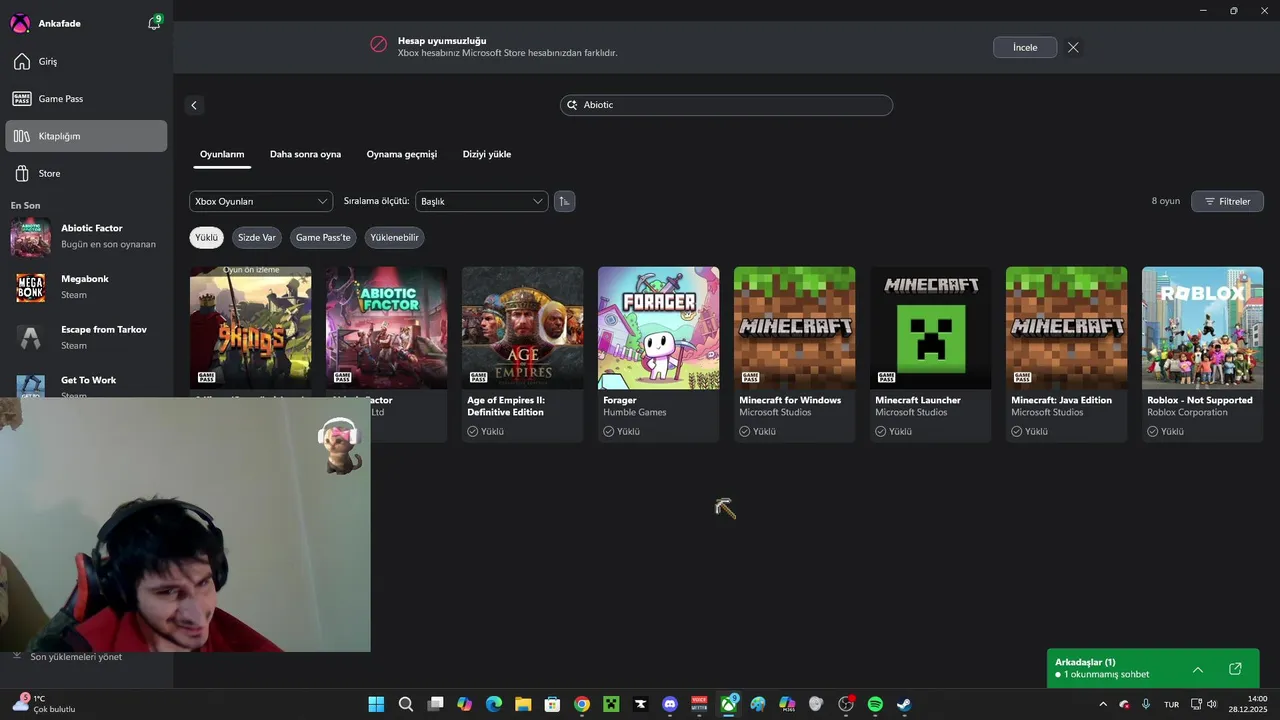Open Google Chrome from taskbar
The image size is (1280, 720).
pos(582,704)
